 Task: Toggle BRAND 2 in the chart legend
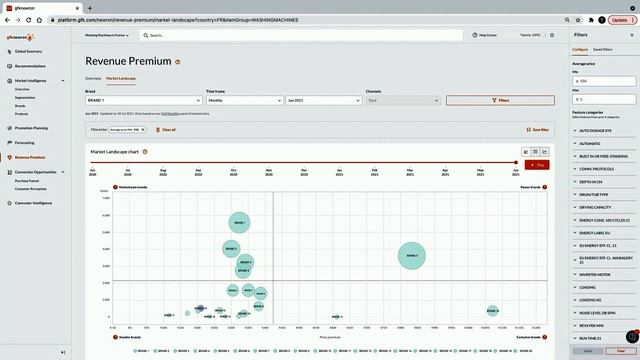pyautogui.click(x=161, y=351)
